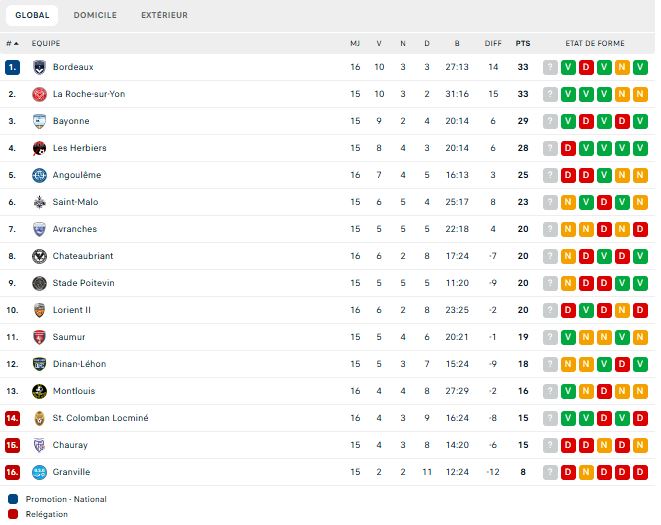Image resolution: width=661 pixels, height=525 pixels.
Task: Click the Saumur club logo
Action: 39,337
